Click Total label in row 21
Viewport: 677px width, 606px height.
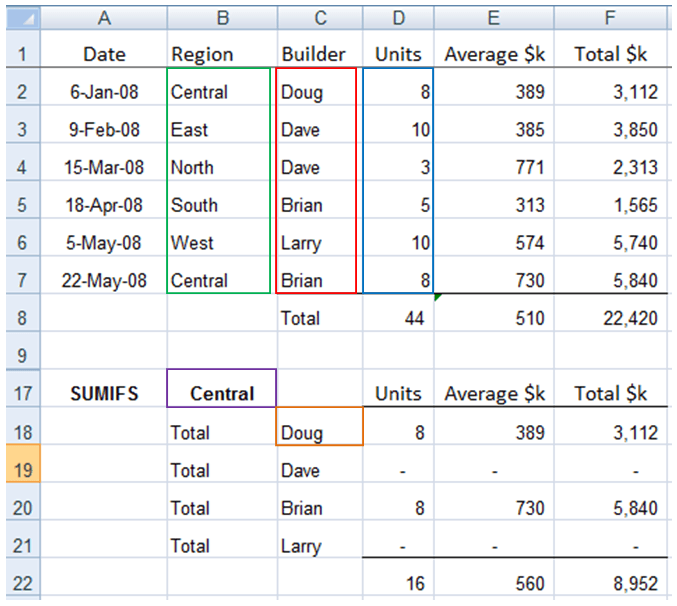coord(222,539)
